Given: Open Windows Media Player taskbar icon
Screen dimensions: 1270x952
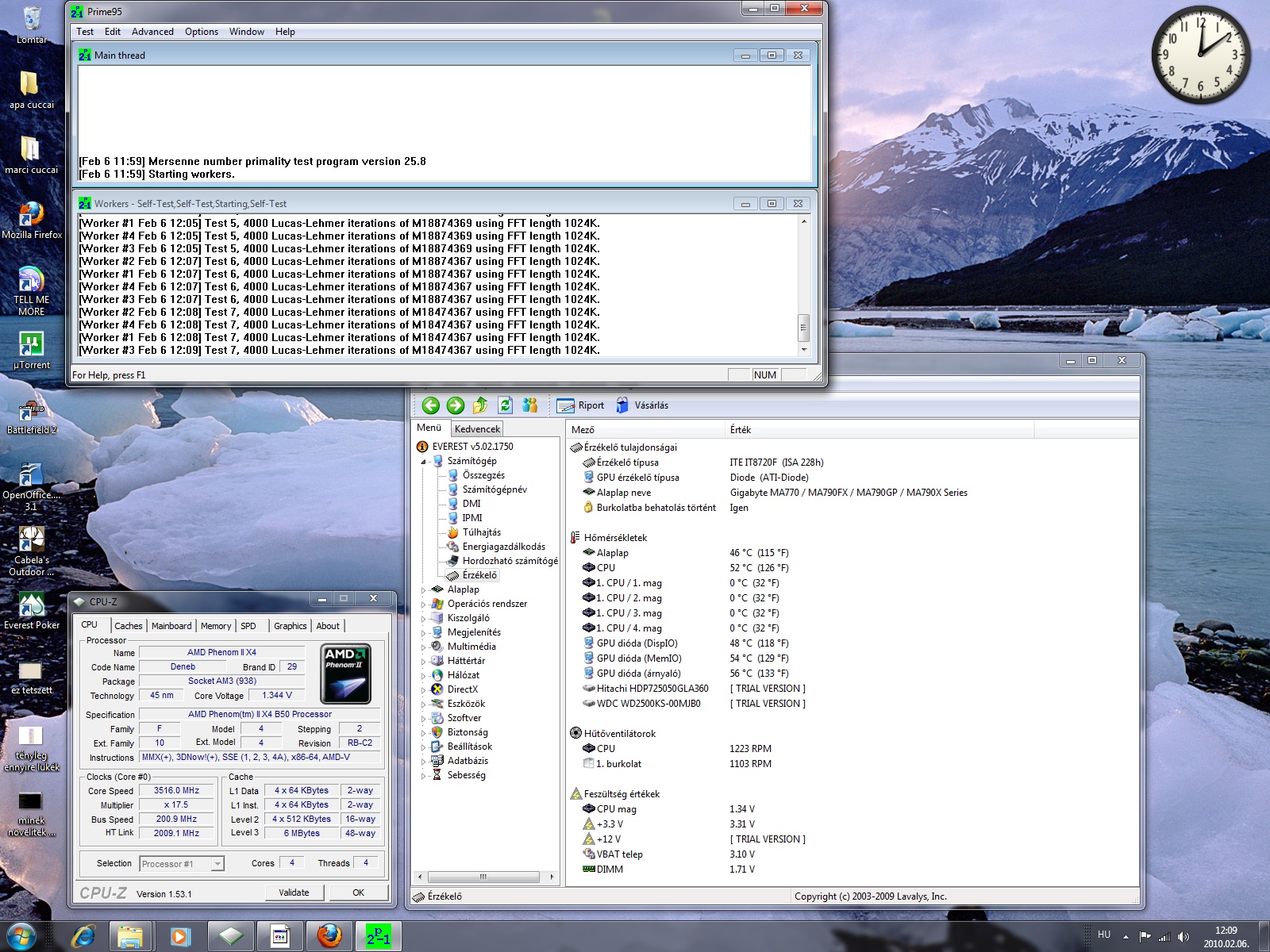Looking at the screenshot, I should (180, 936).
